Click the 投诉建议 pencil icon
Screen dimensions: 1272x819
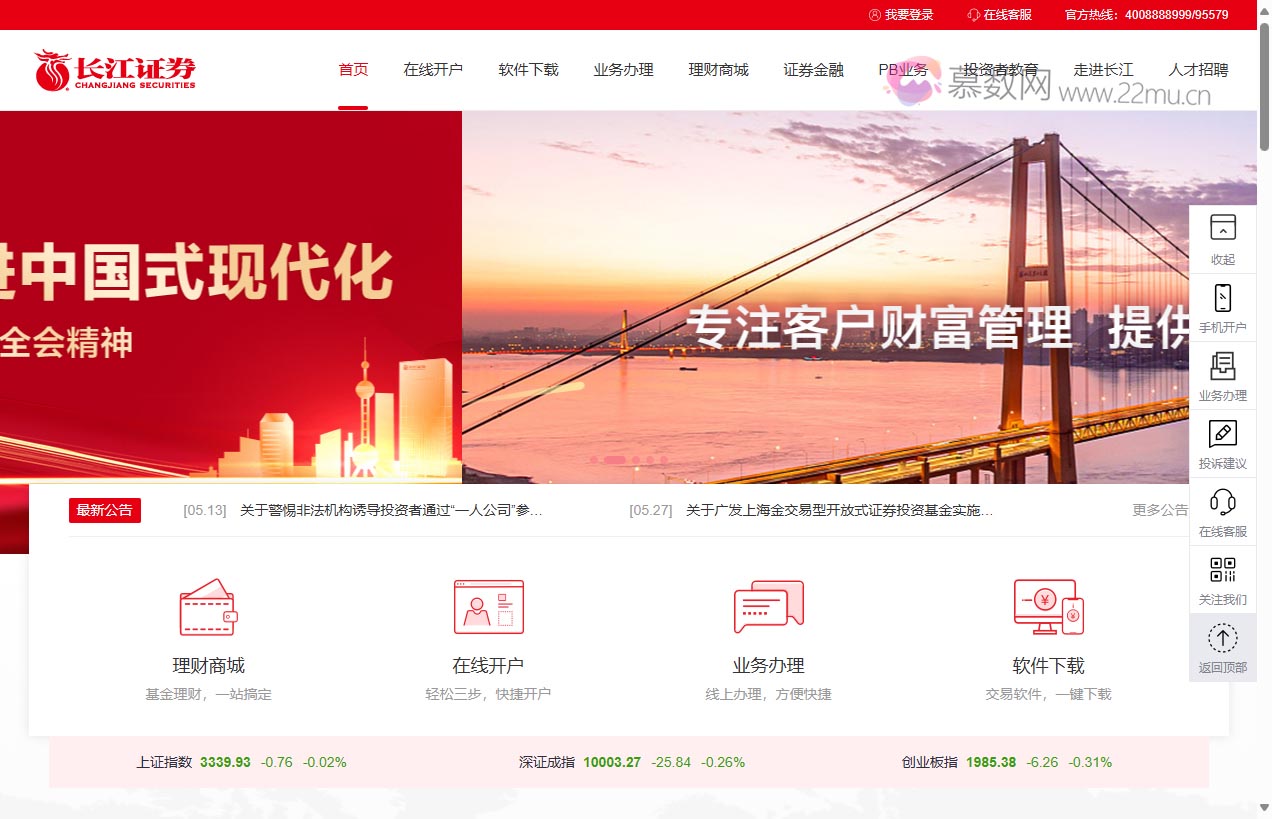click(x=1222, y=434)
